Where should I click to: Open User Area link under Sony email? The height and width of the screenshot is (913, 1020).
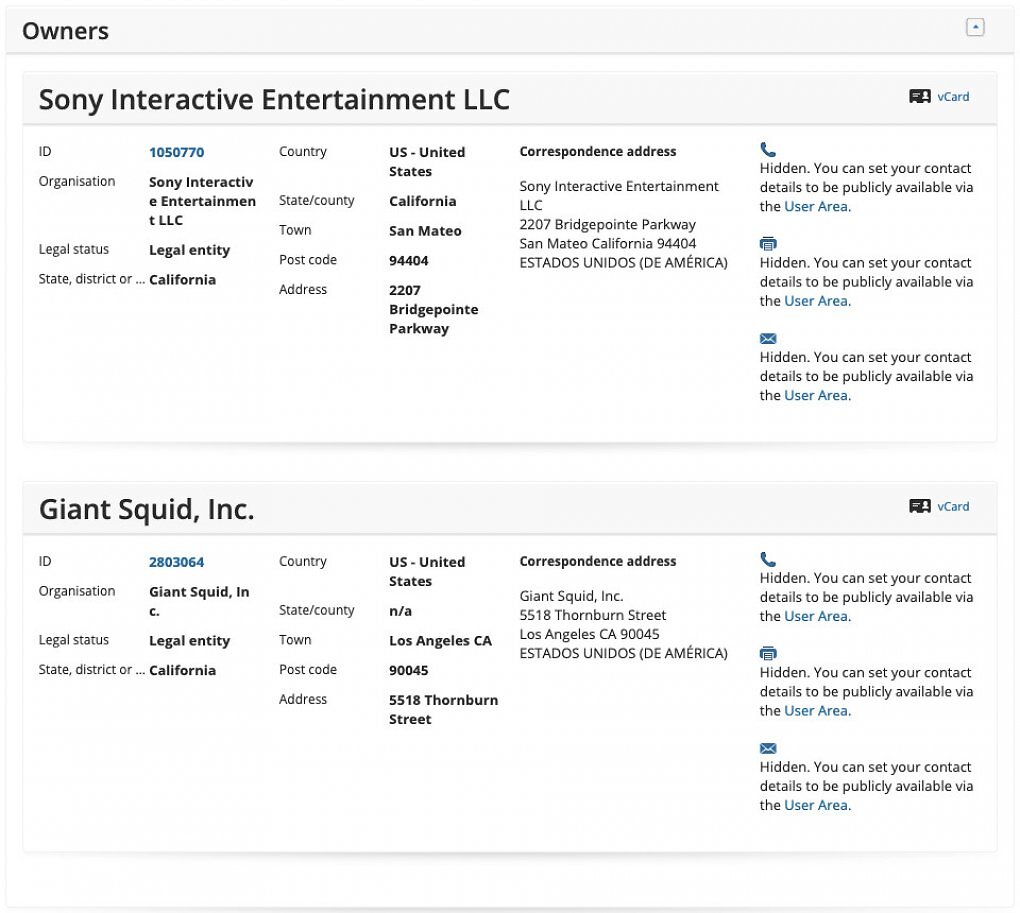point(817,395)
